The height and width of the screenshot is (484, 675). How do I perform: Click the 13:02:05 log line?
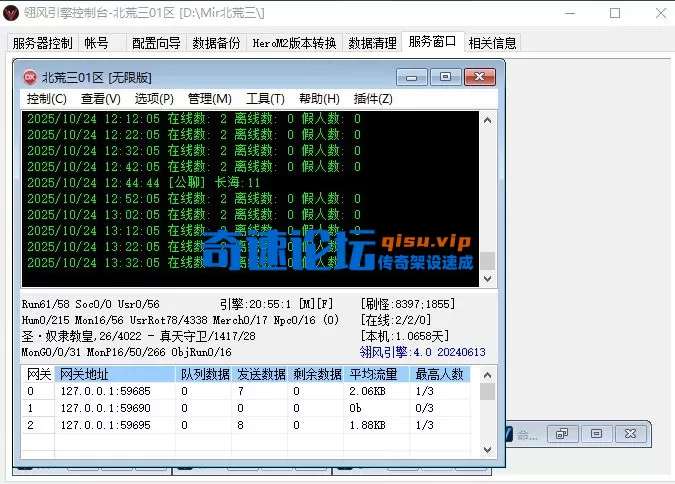click(194, 214)
